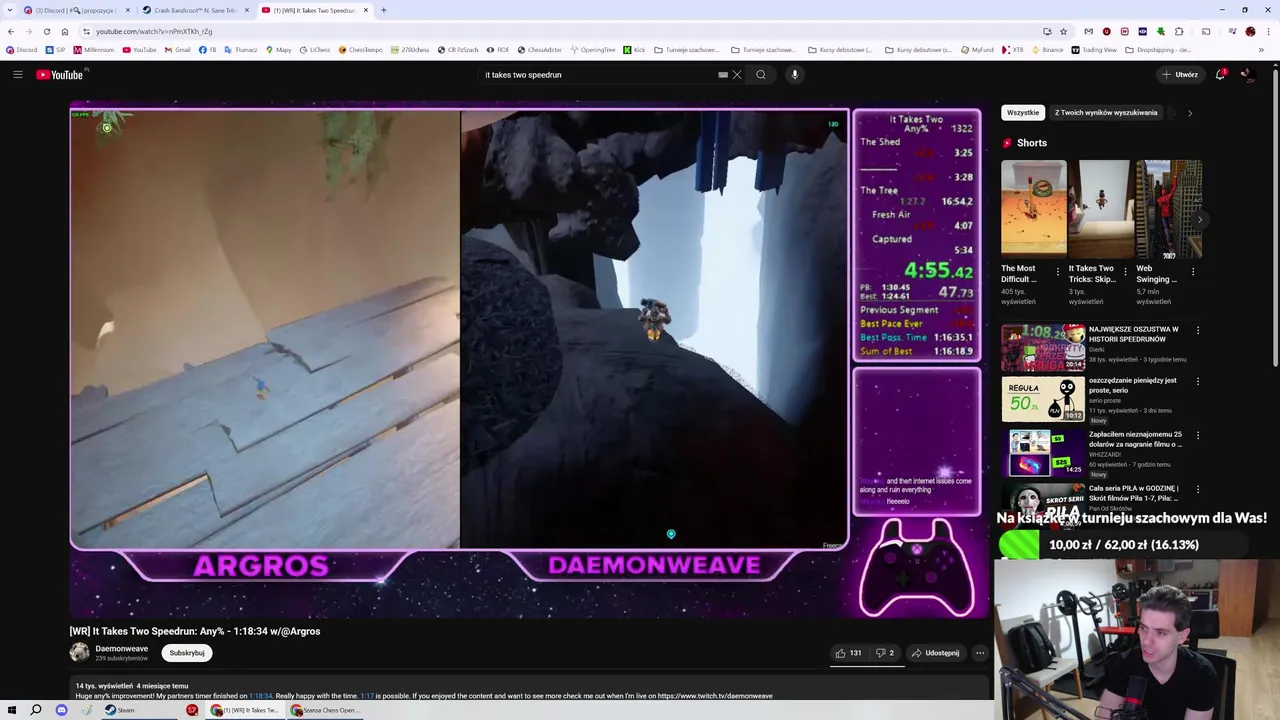Share the video via Udostępnij
The image size is (1280, 720).
(936, 653)
